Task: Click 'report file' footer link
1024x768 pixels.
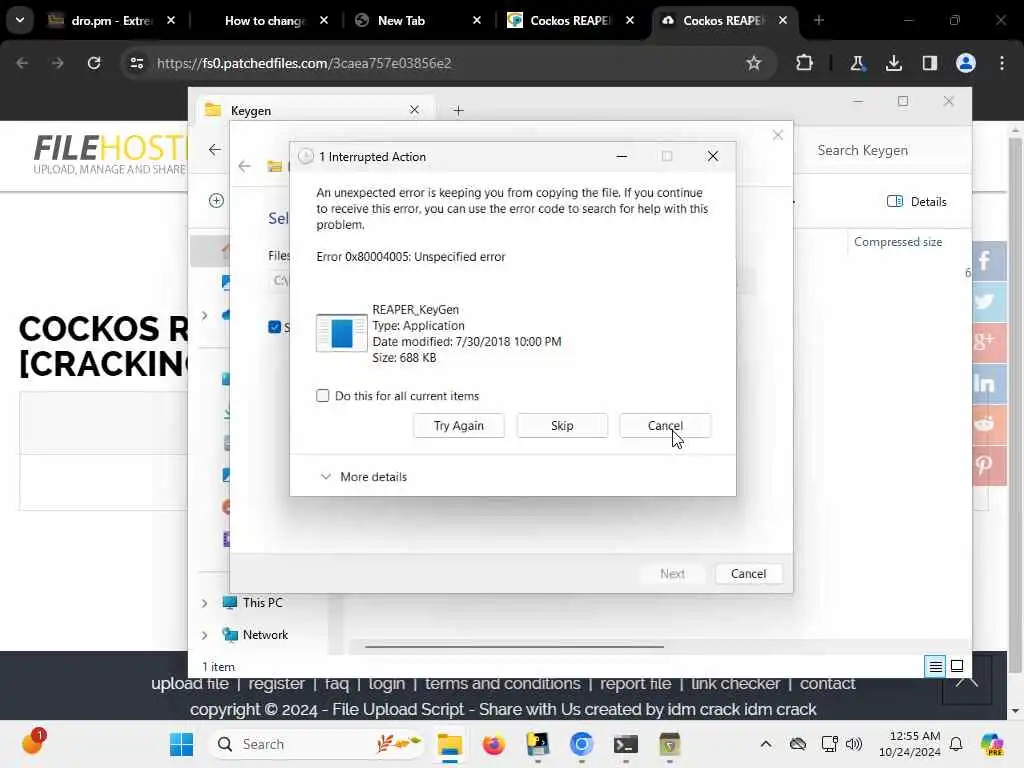Action: 635,683
